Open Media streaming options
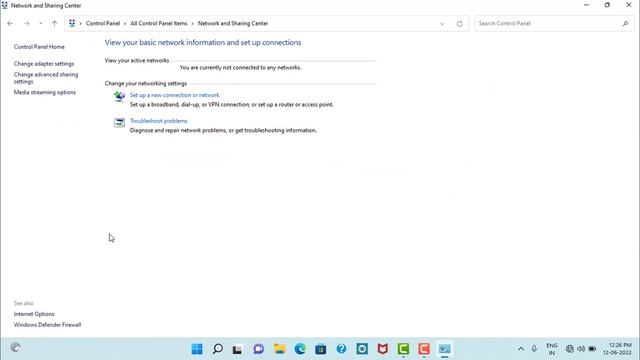The width and height of the screenshot is (640, 360). (x=44, y=92)
